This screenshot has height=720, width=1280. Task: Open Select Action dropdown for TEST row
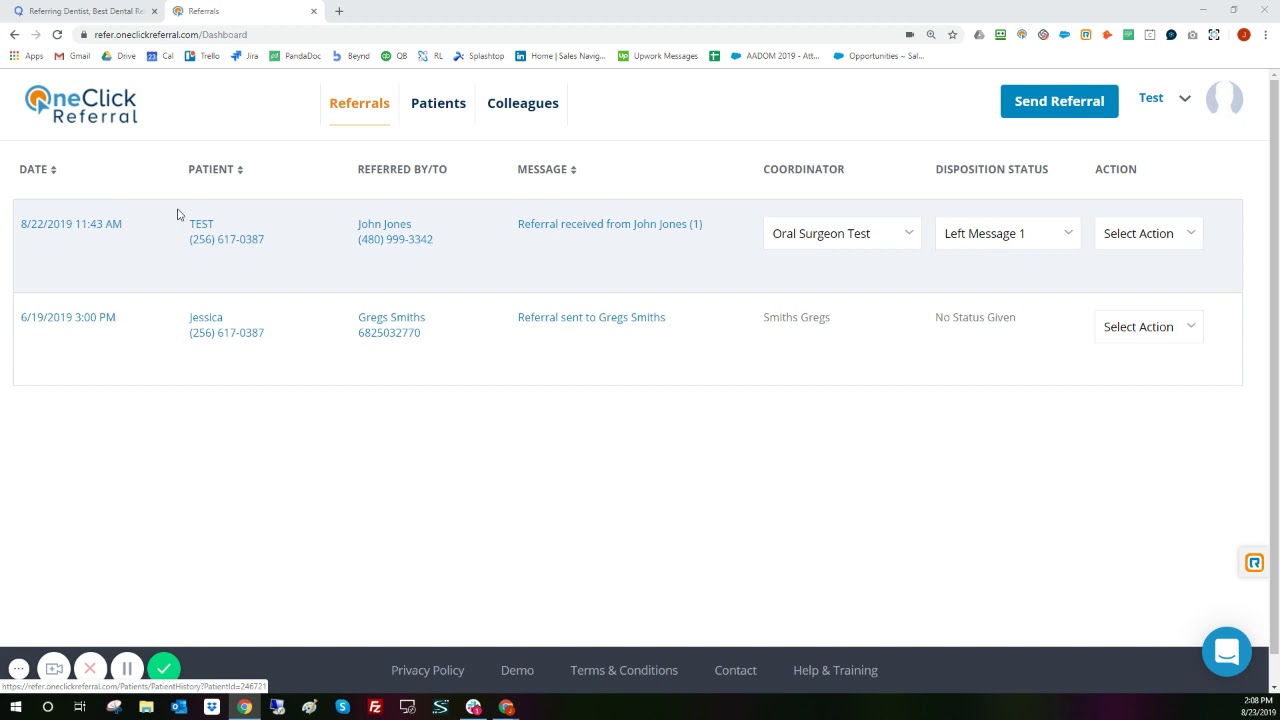tap(1149, 233)
